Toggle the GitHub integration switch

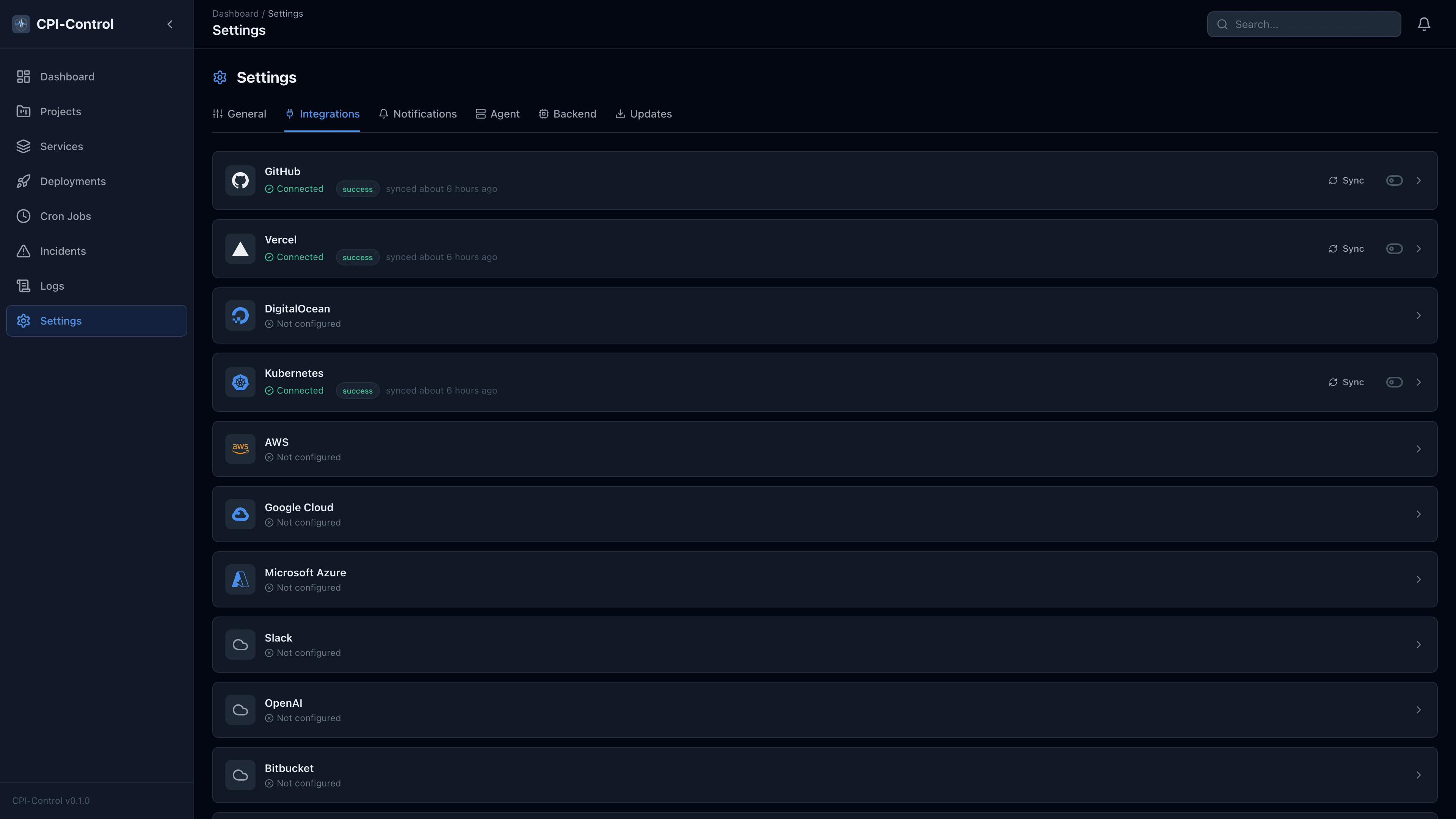pyautogui.click(x=1394, y=180)
